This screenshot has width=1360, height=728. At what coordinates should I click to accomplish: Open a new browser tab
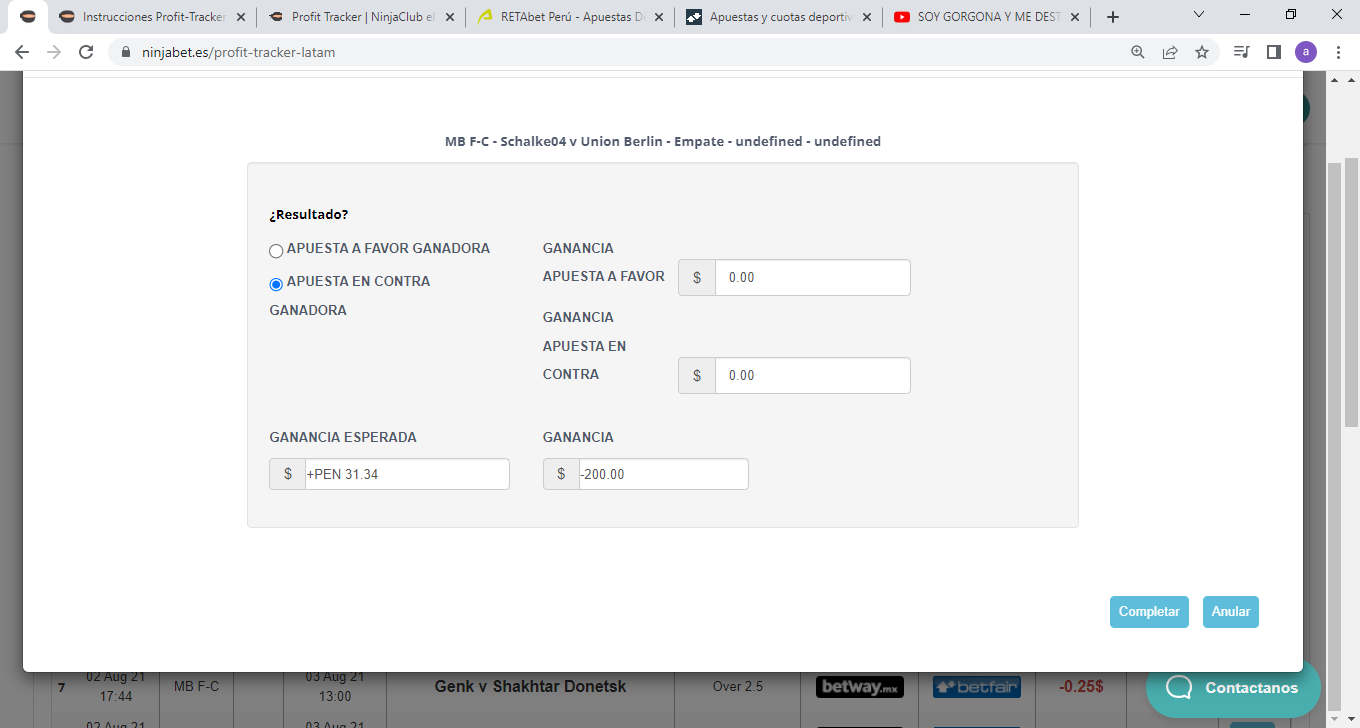(x=1113, y=17)
